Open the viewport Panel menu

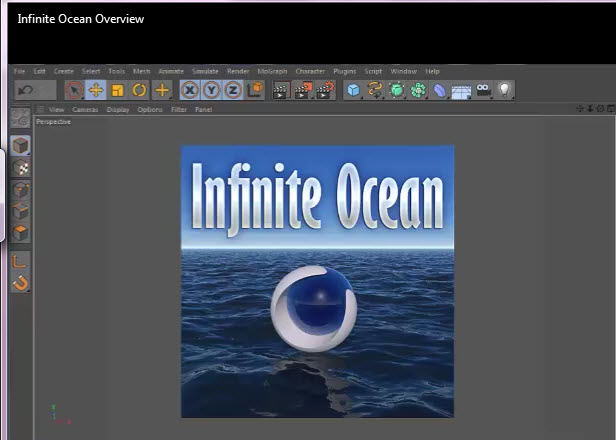click(204, 110)
